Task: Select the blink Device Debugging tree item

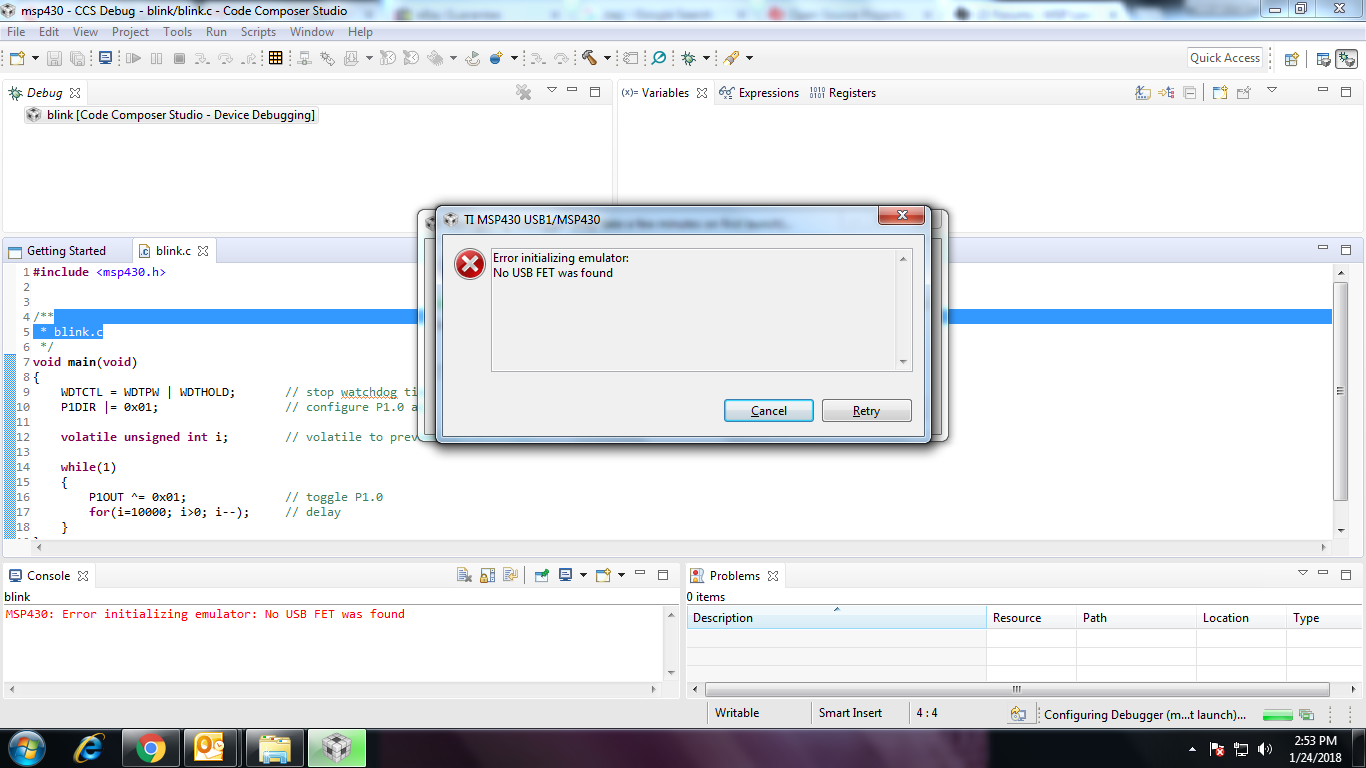Action: click(170, 115)
